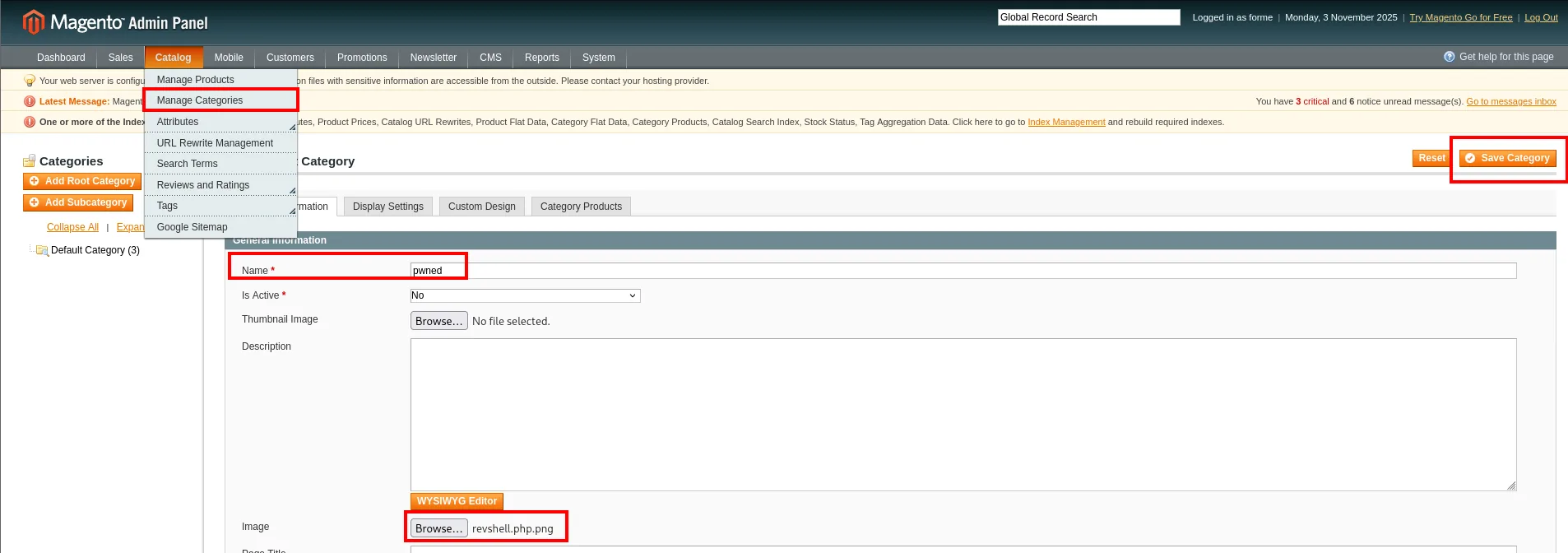Open the Dashboard menu
Screen dimensions: 1568x553
[61, 58]
